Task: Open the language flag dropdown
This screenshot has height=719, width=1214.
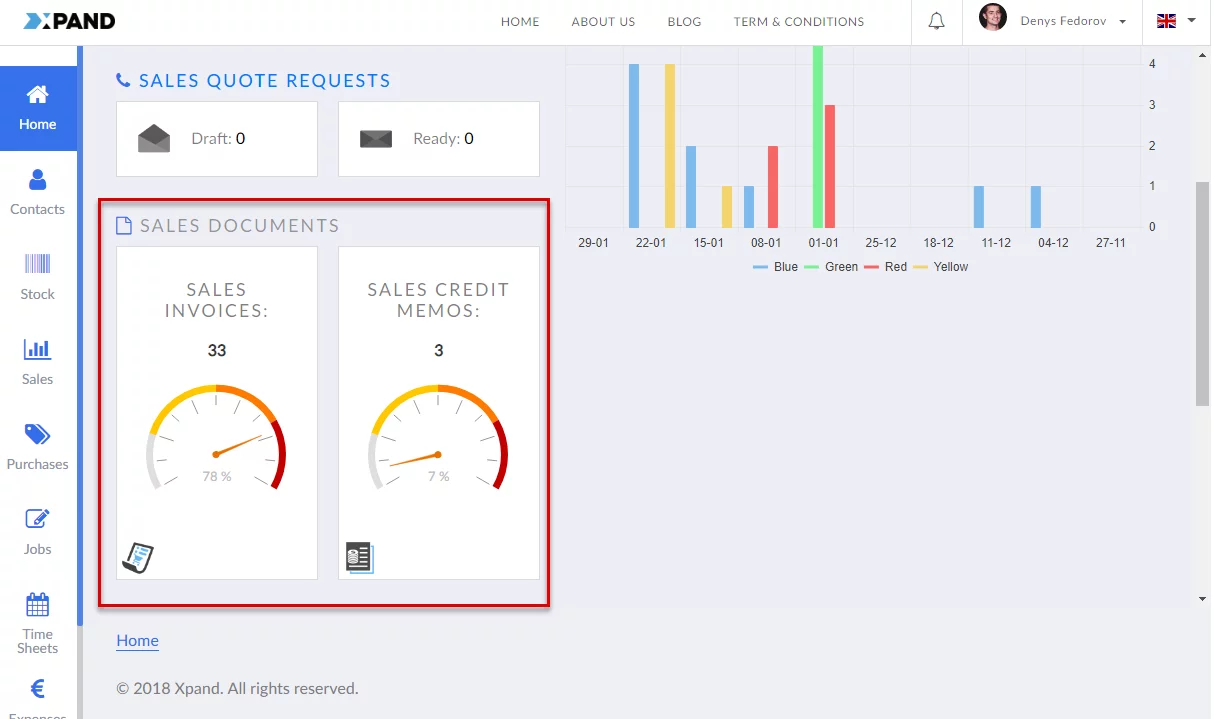Action: tap(1176, 21)
